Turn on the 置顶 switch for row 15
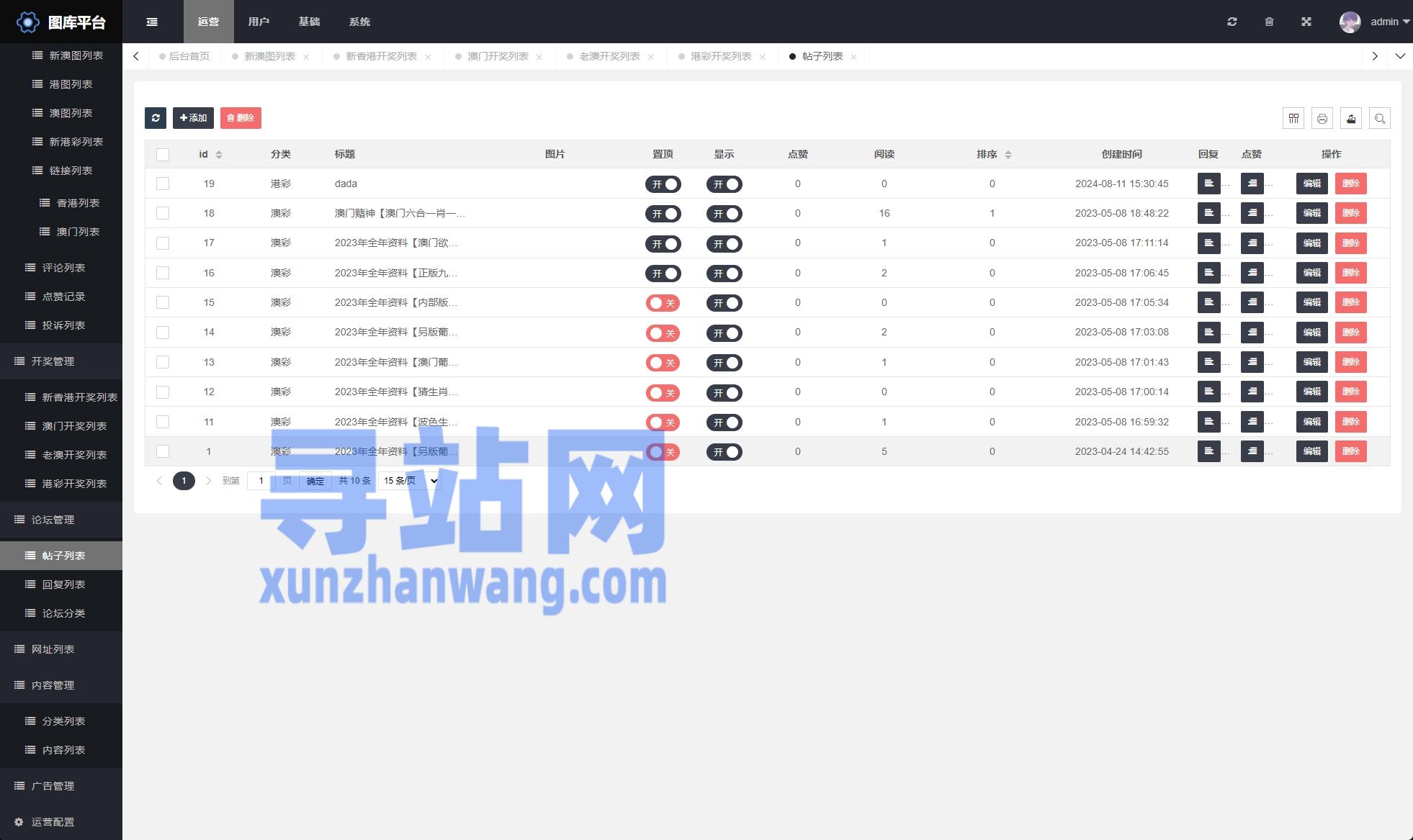Viewport: 1413px width, 840px height. click(x=663, y=303)
